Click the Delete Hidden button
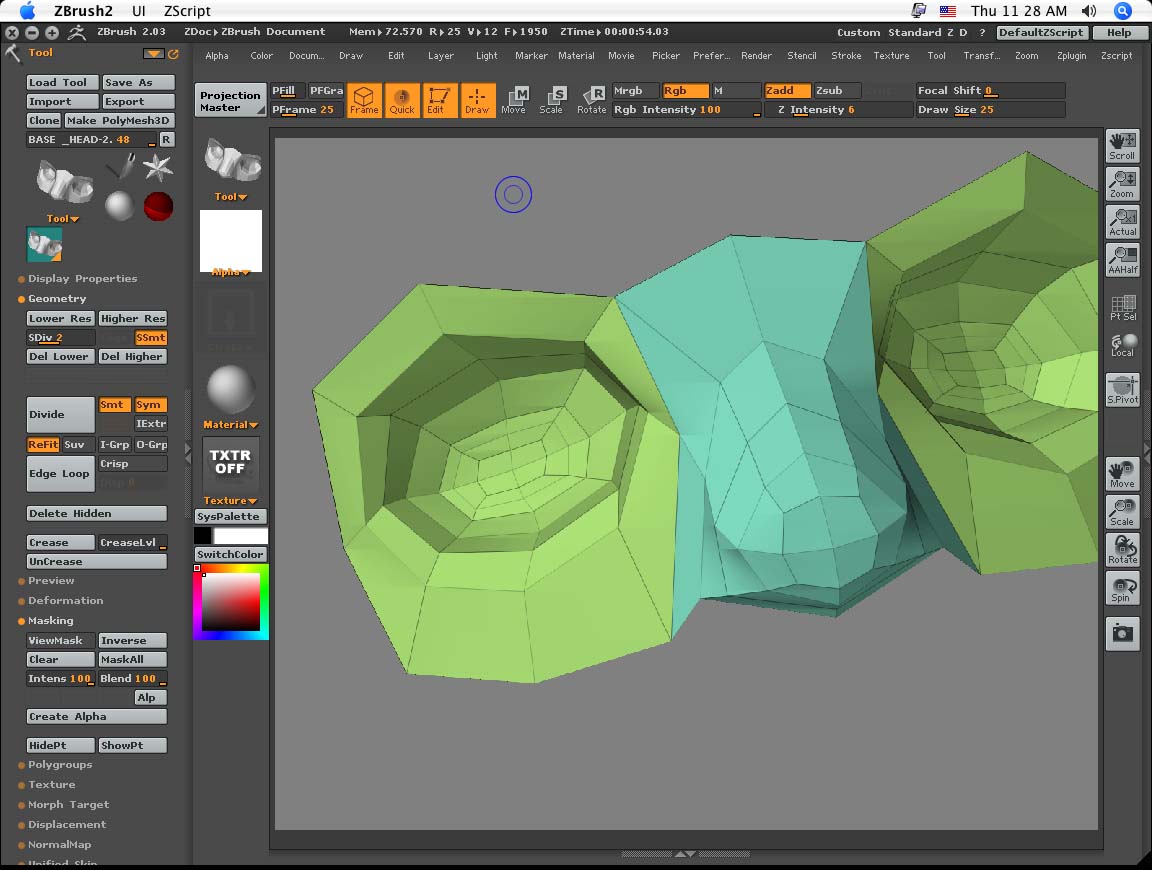The width and height of the screenshot is (1152, 870). pyautogui.click(x=96, y=514)
